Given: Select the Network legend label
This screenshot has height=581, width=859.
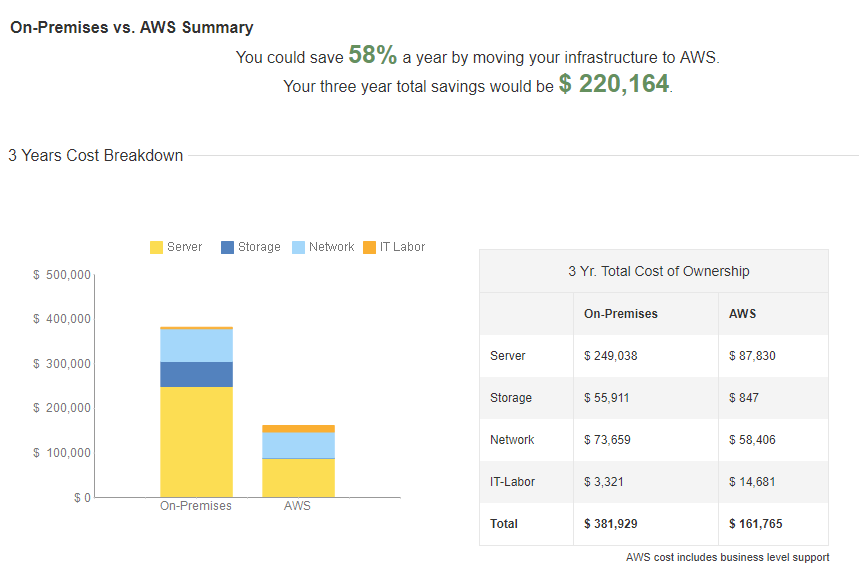Looking at the screenshot, I should 331,247.
